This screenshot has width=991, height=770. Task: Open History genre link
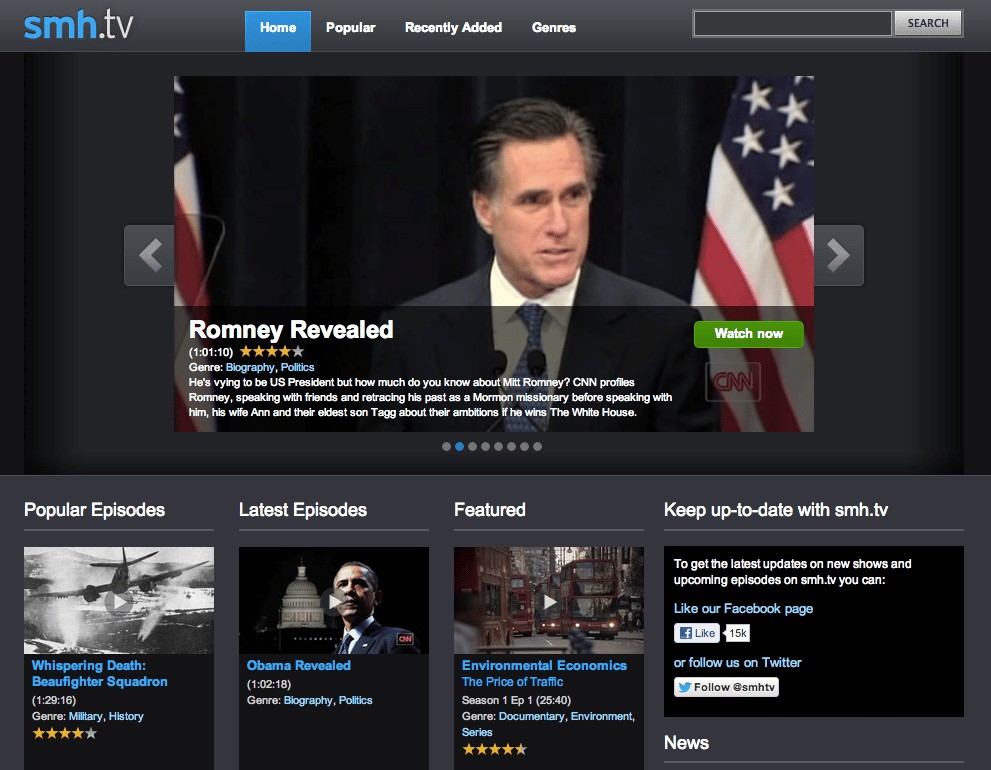(126, 716)
